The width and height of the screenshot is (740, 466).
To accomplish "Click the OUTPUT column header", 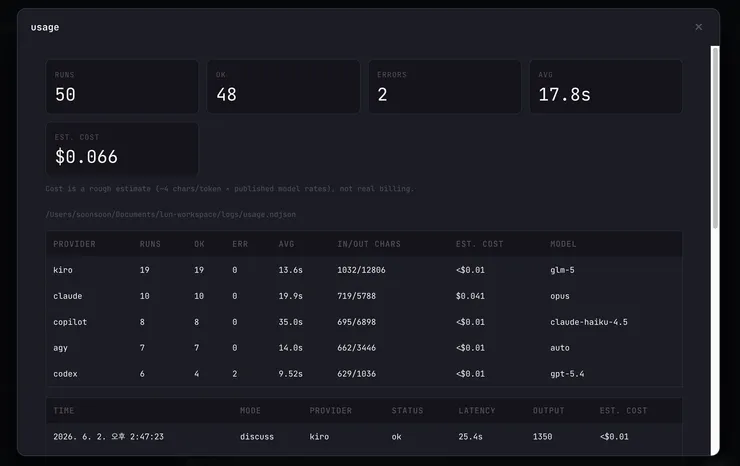I will 548,411.
